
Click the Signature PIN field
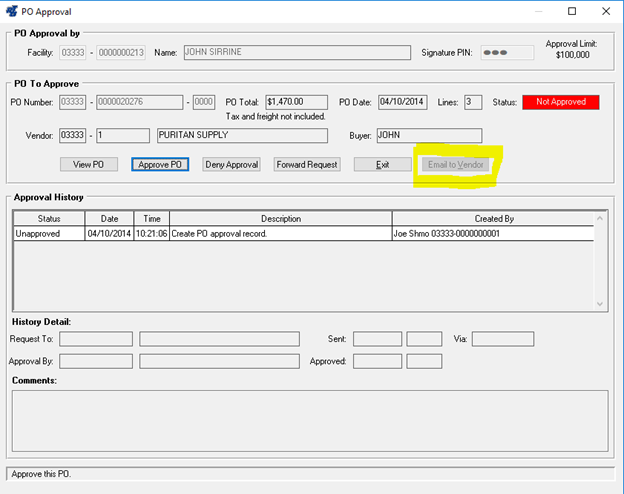507,53
